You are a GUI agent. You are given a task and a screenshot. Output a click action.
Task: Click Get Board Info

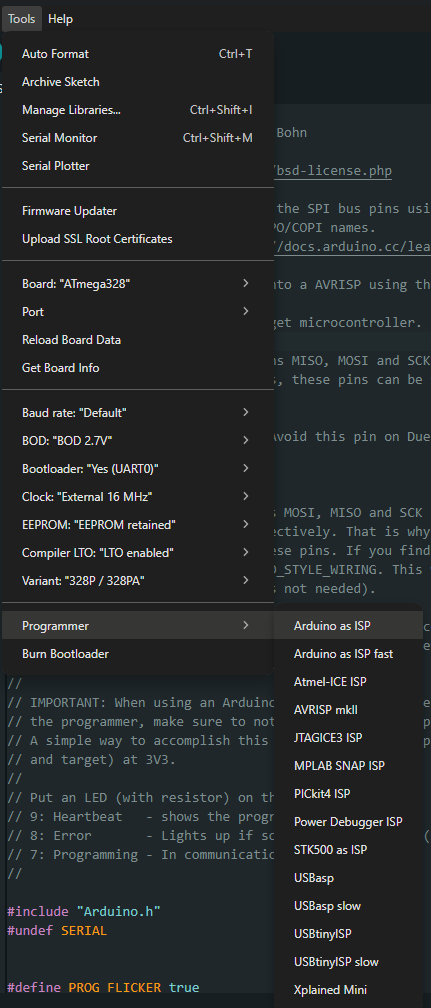coord(138,368)
